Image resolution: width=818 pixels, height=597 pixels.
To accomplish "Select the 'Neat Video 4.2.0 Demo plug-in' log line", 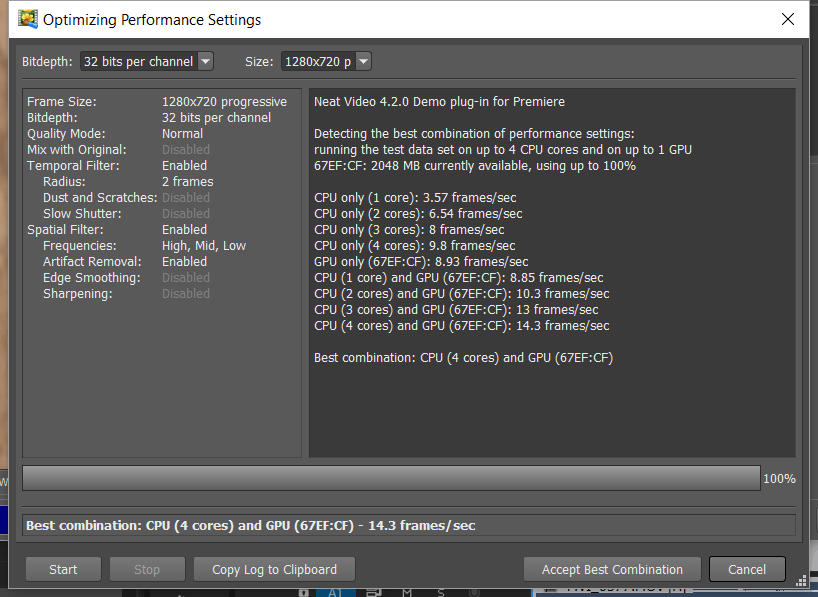I will point(439,102).
